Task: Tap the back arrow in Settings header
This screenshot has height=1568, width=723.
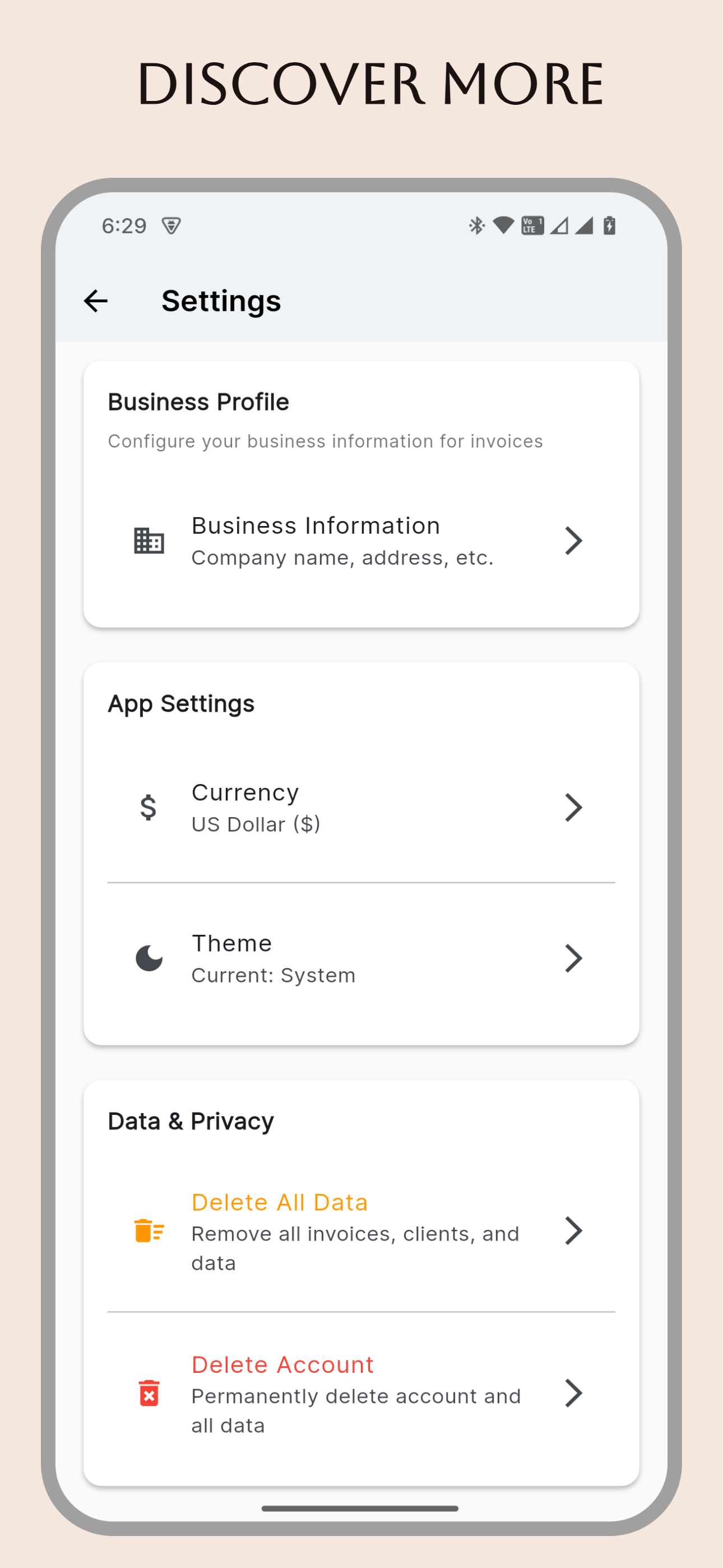Action: click(x=95, y=301)
